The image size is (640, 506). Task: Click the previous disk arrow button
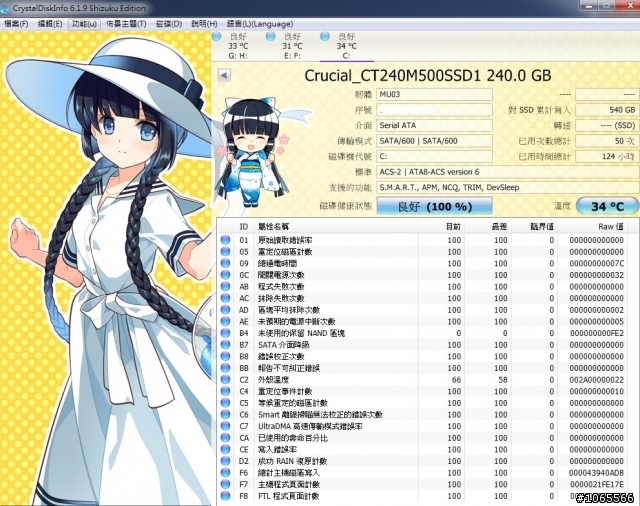[x=224, y=75]
